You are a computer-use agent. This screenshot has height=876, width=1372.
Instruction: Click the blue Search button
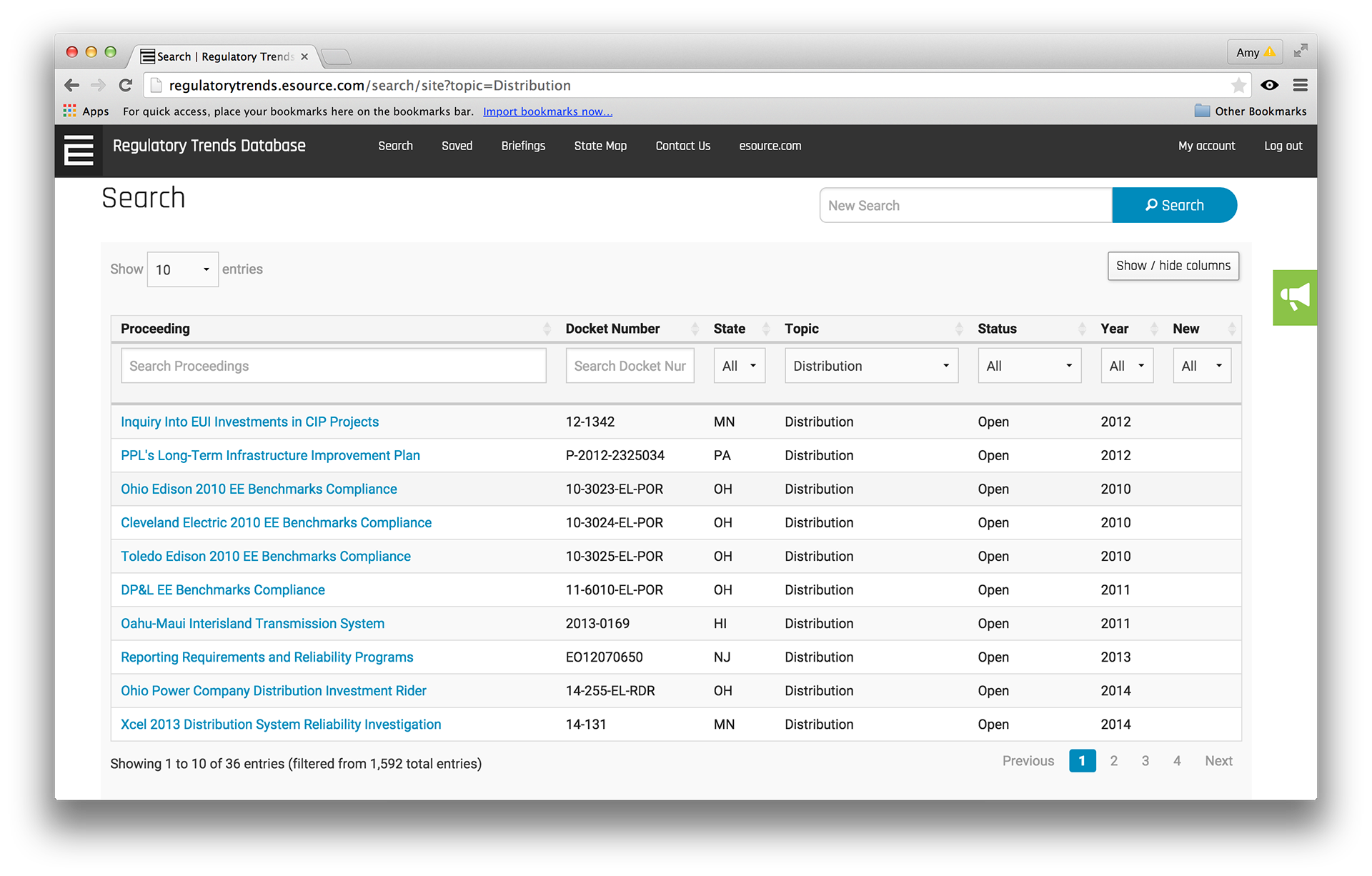[1174, 205]
